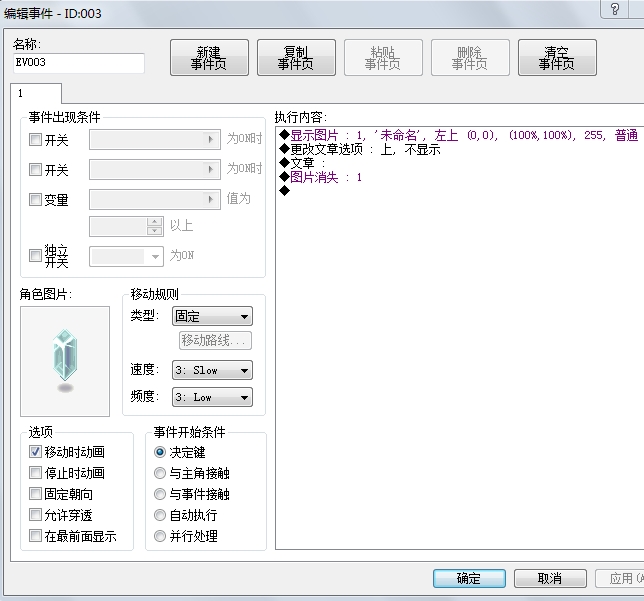
Task: Select the 并行处理 trigger radio button
Action: coord(160,536)
